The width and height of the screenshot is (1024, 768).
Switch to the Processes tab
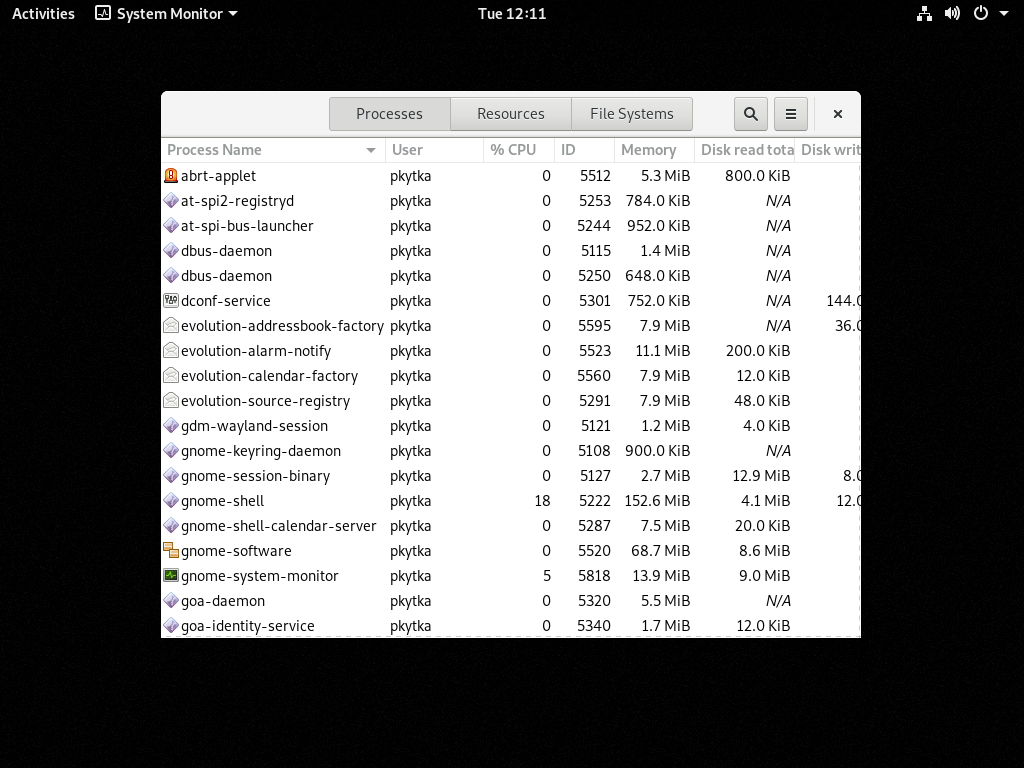tap(389, 114)
